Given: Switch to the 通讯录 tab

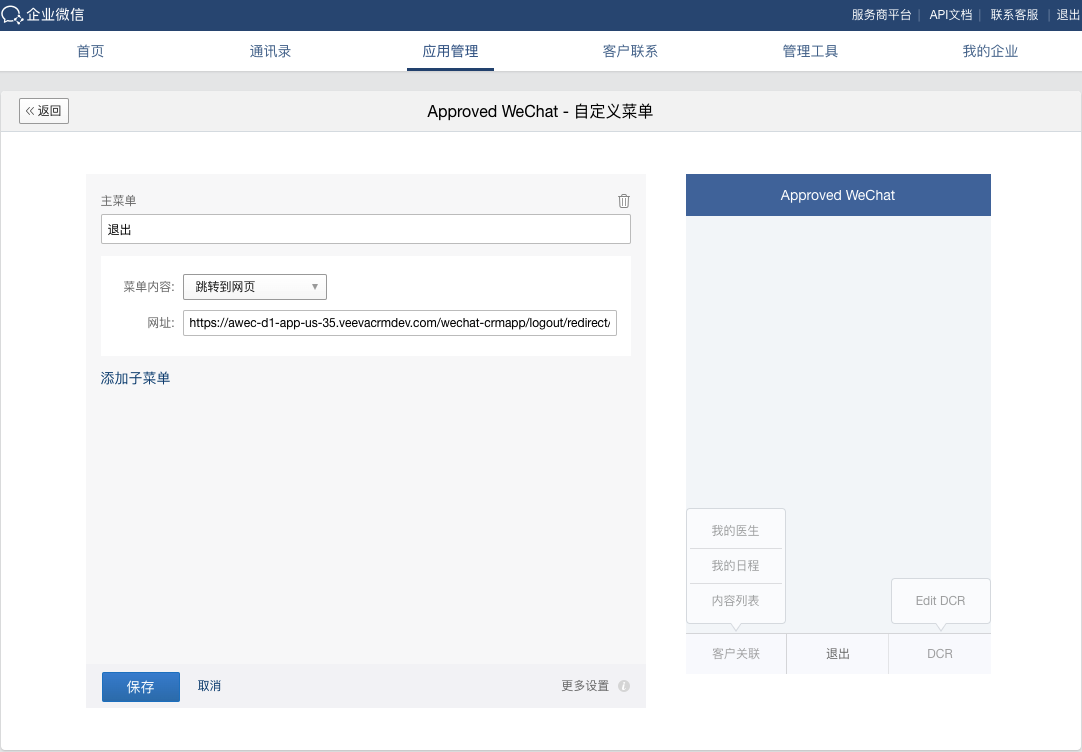Looking at the screenshot, I should point(270,51).
